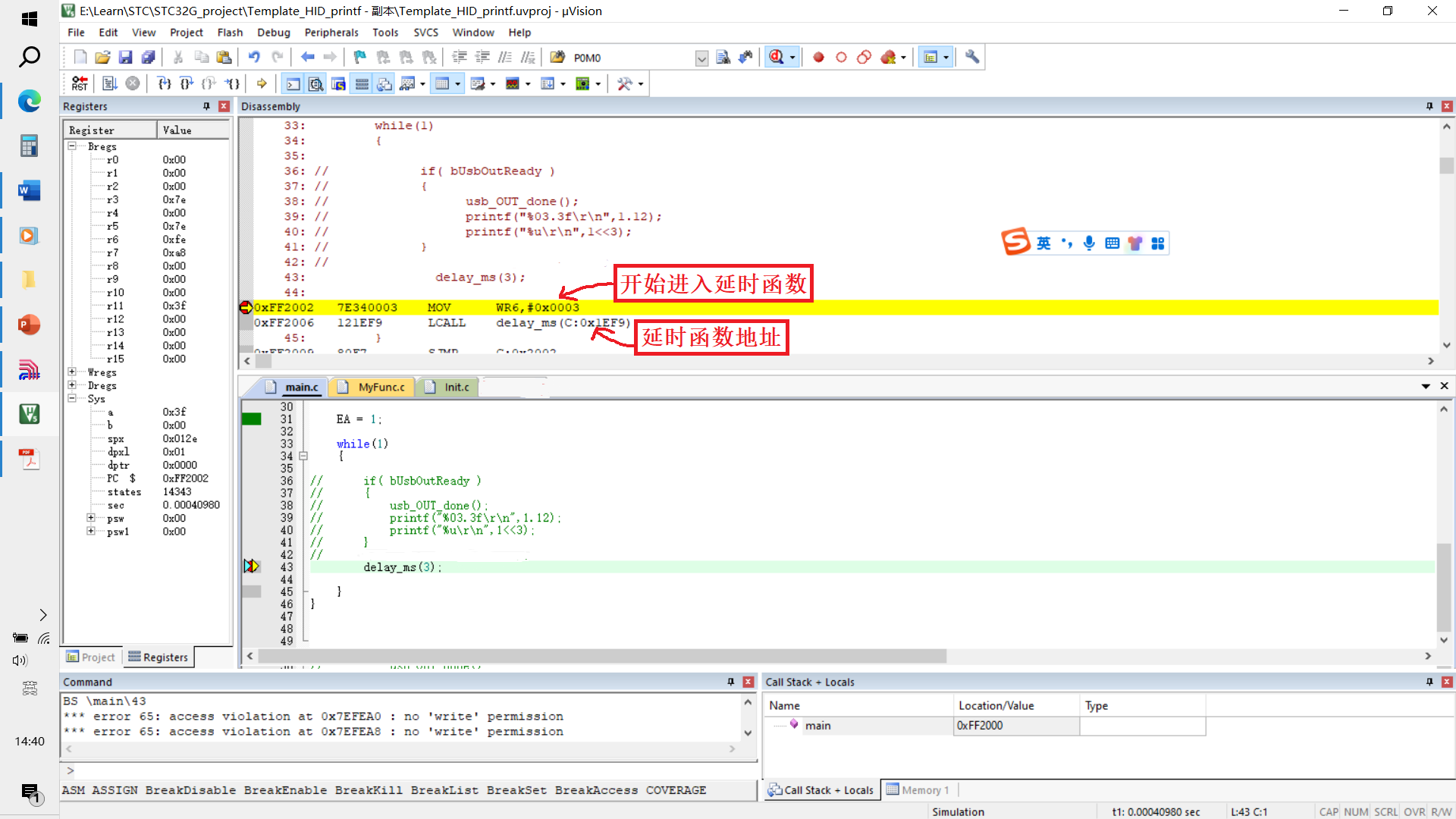Click the editor horizontal scrollbar thumb
The image size is (1456, 819).
pos(602,656)
